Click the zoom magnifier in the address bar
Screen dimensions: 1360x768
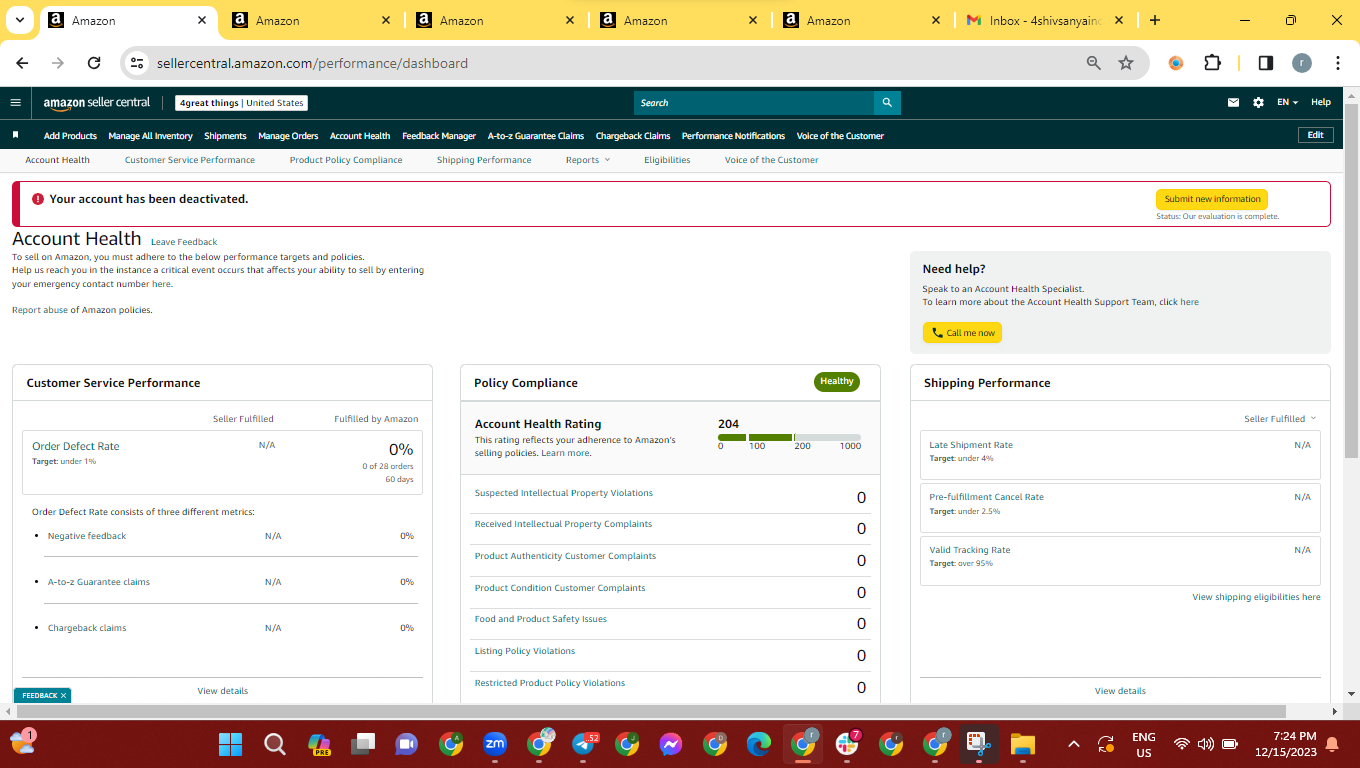click(x=1094, y=63)
